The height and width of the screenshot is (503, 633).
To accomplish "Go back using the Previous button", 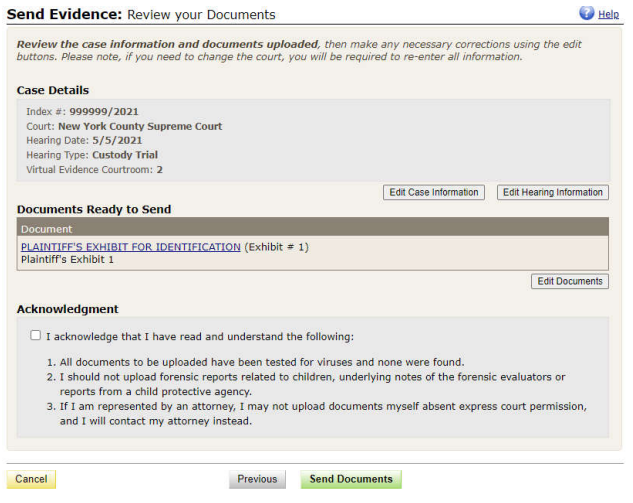I will tap(257, 479).
